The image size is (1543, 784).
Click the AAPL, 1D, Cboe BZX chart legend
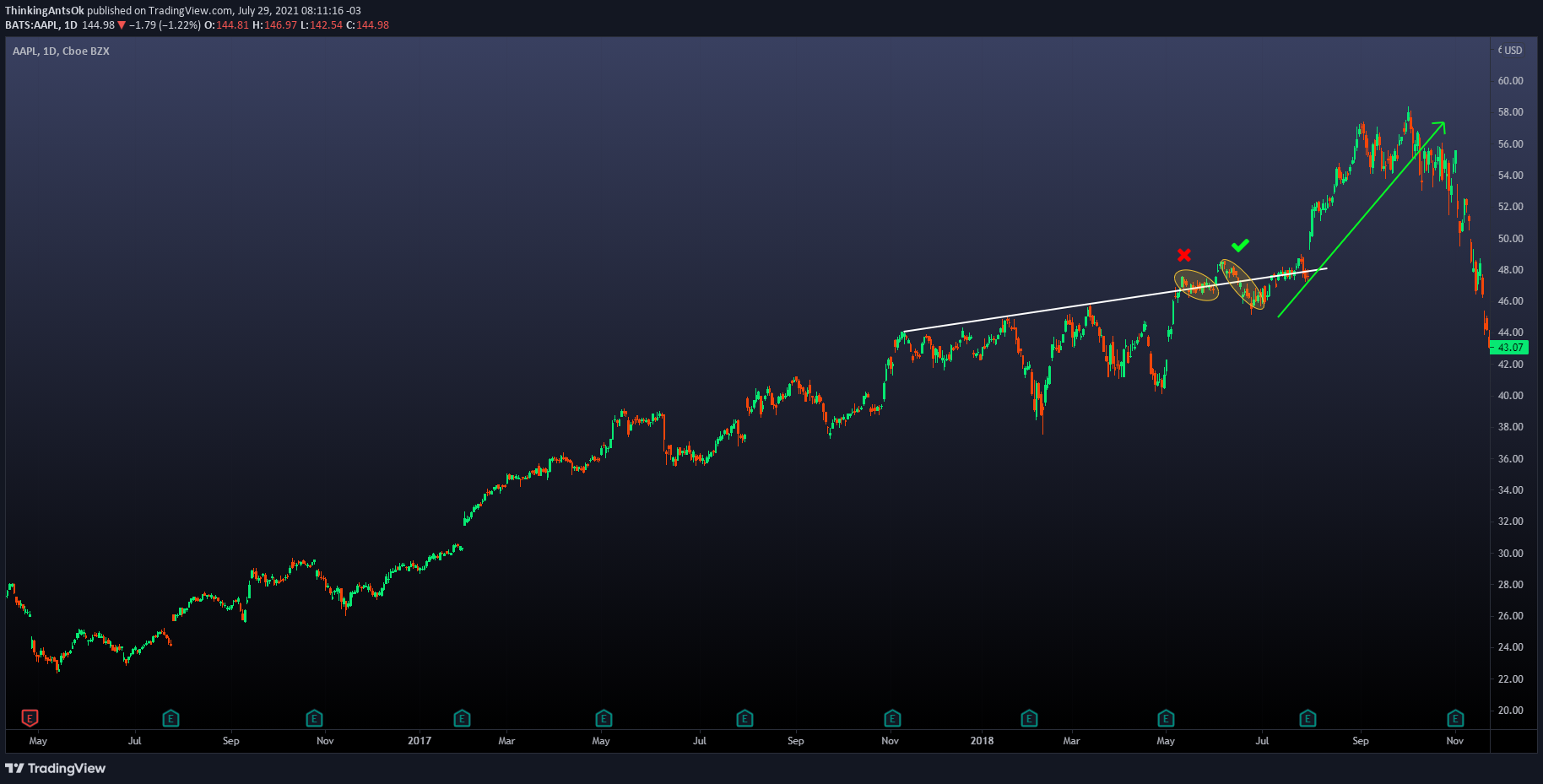click(x=61, y=51)
